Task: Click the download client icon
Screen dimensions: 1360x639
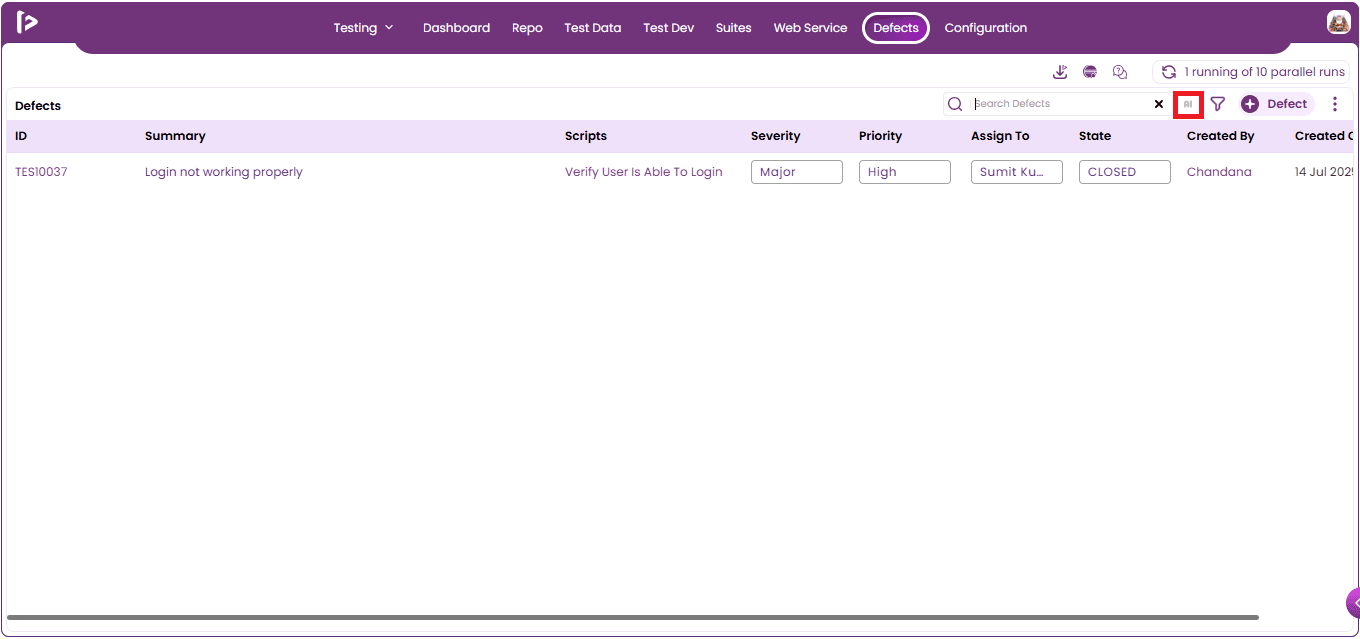Action: [x=1061, y=72]
